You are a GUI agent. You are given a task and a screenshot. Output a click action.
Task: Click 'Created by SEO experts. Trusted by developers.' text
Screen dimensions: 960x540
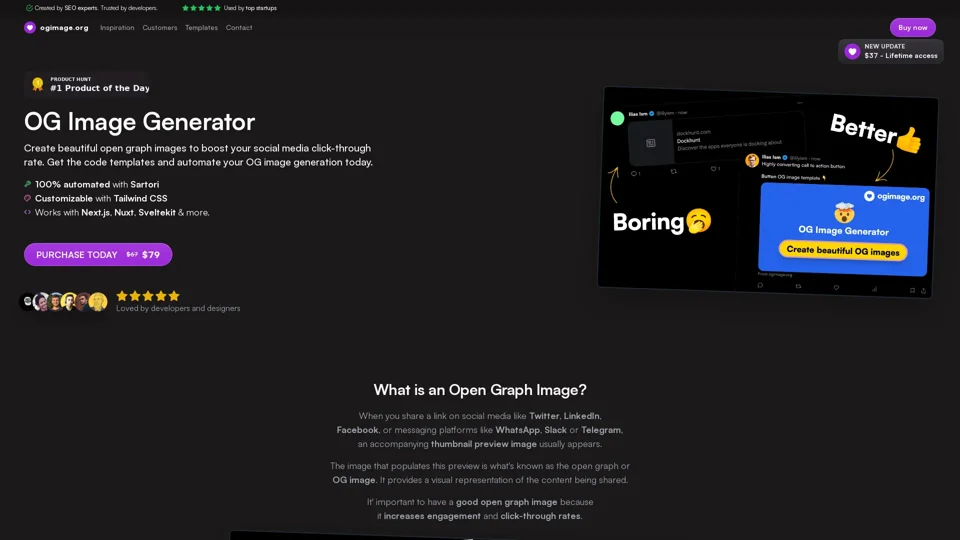tap(96, 8)
